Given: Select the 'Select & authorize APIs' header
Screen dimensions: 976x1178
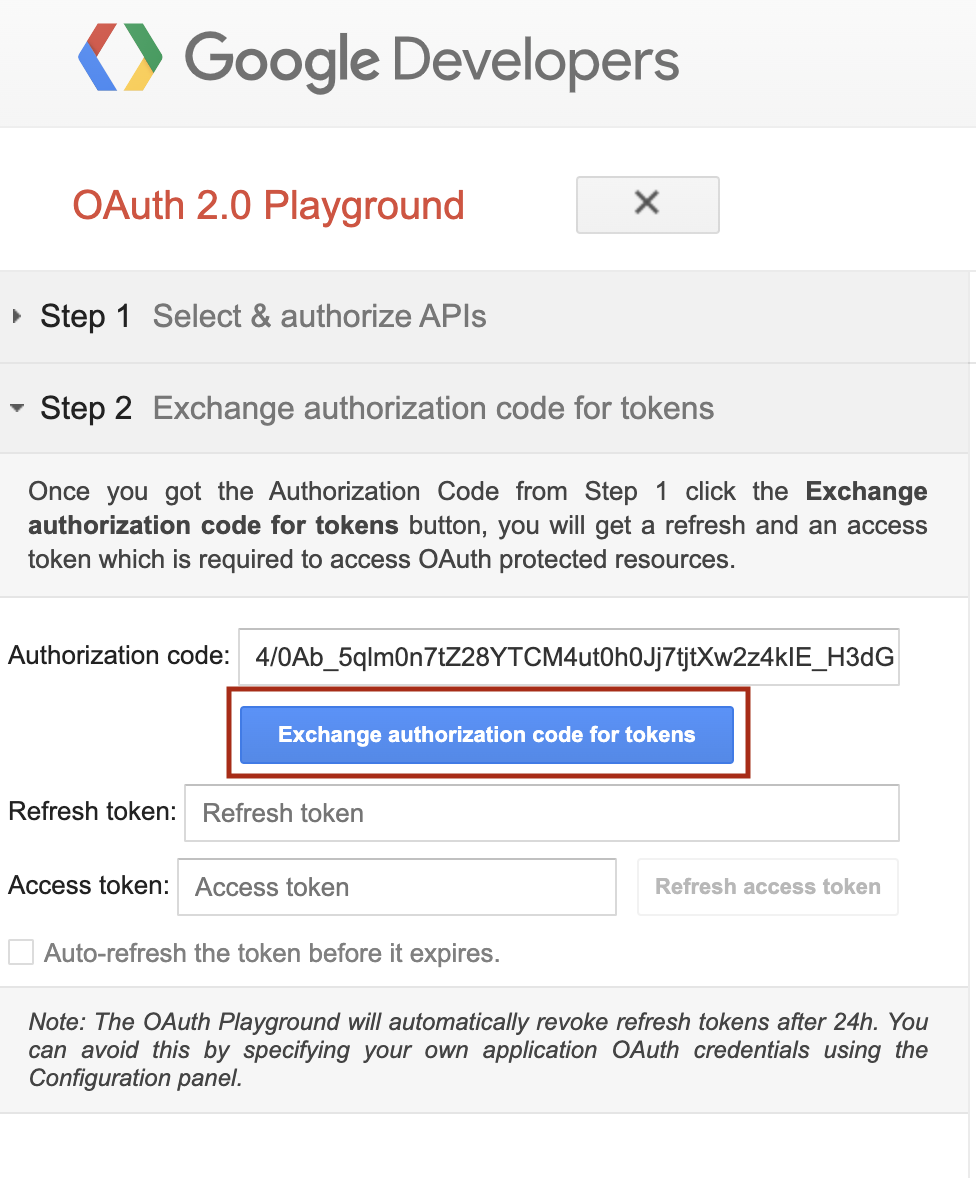Looking at the screenshot, I should [x=319, y=317].
